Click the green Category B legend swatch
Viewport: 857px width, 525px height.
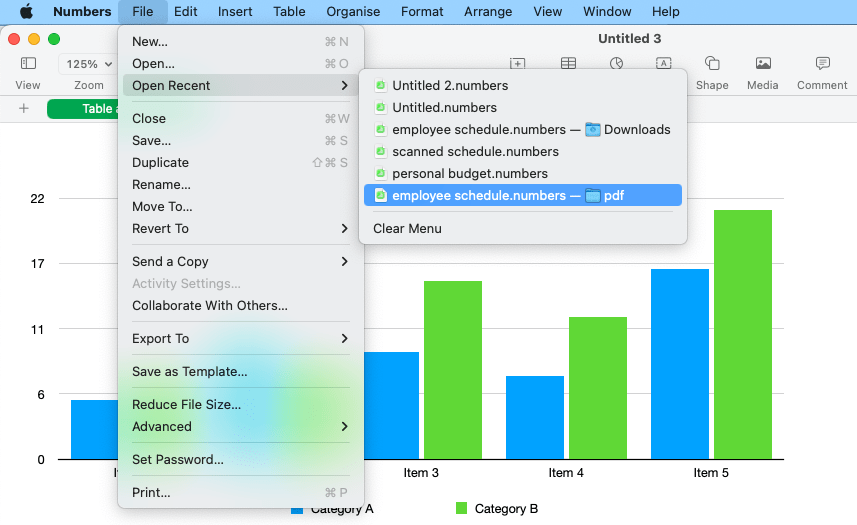tap(461, 509)
